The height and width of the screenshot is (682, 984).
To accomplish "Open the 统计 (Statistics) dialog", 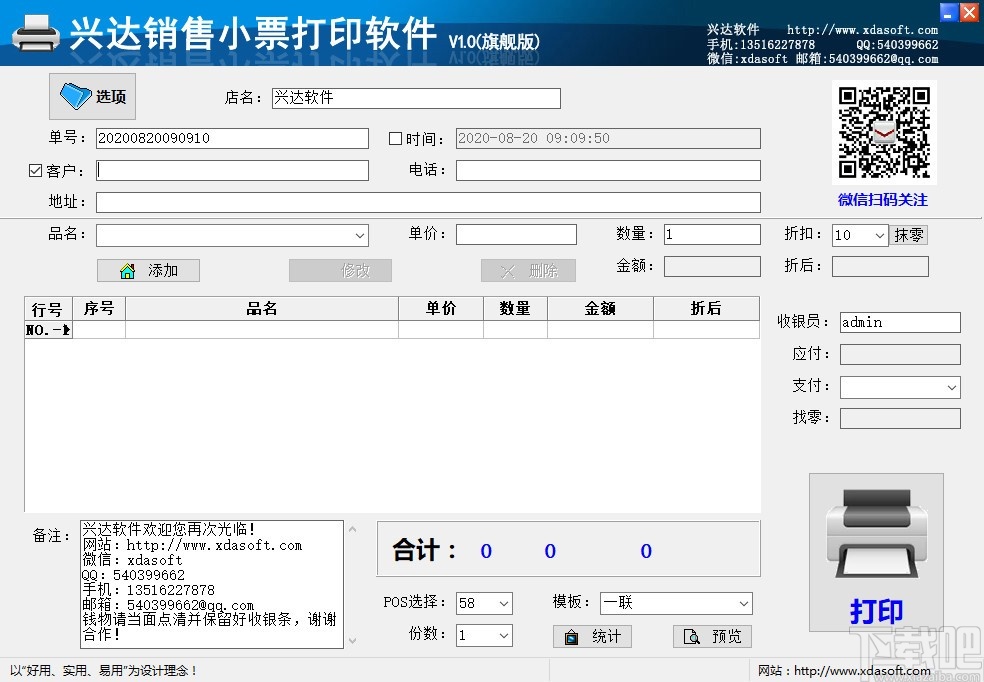I will [592, 636].
